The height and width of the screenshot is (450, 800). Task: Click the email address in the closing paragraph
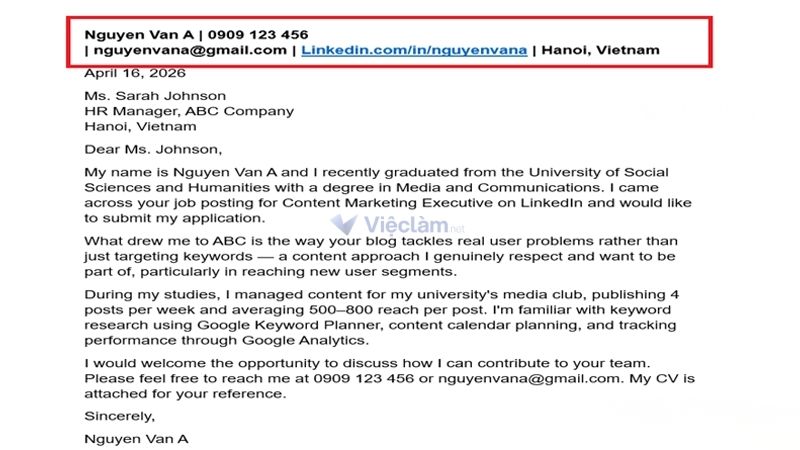pos(529,379)
